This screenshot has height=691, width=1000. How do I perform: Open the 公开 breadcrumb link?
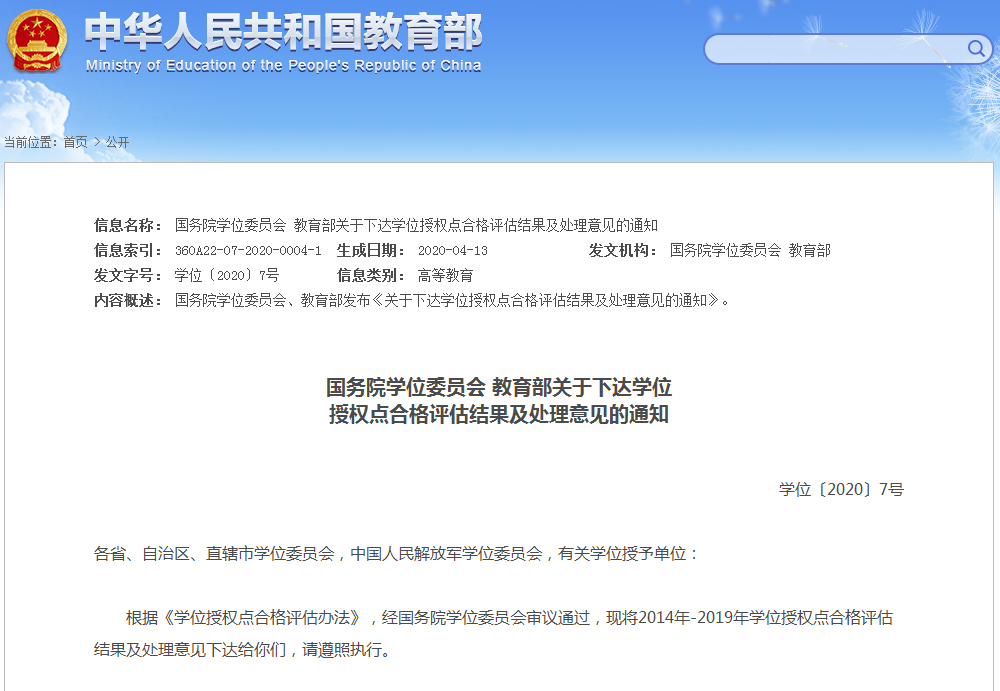(117, 143)
